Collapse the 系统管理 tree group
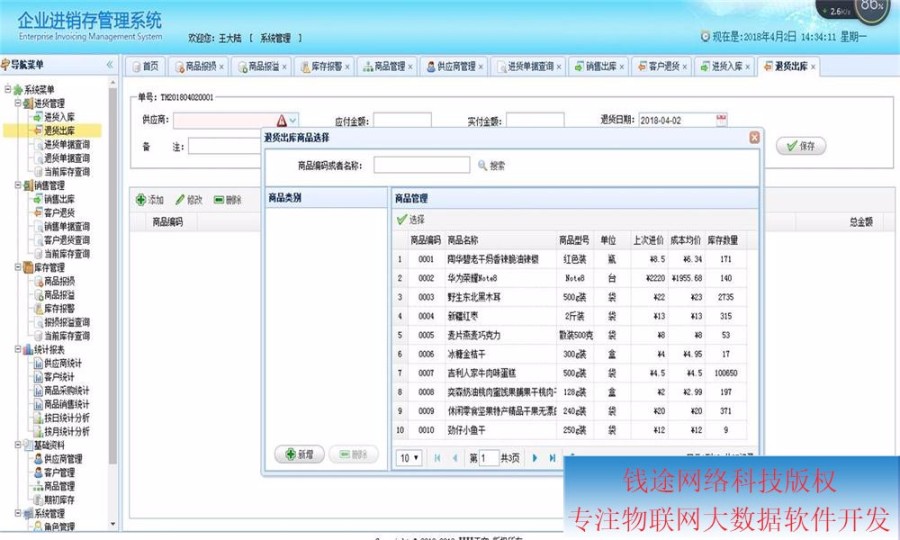This screenshot has height=540, width=900. [18, 512]
